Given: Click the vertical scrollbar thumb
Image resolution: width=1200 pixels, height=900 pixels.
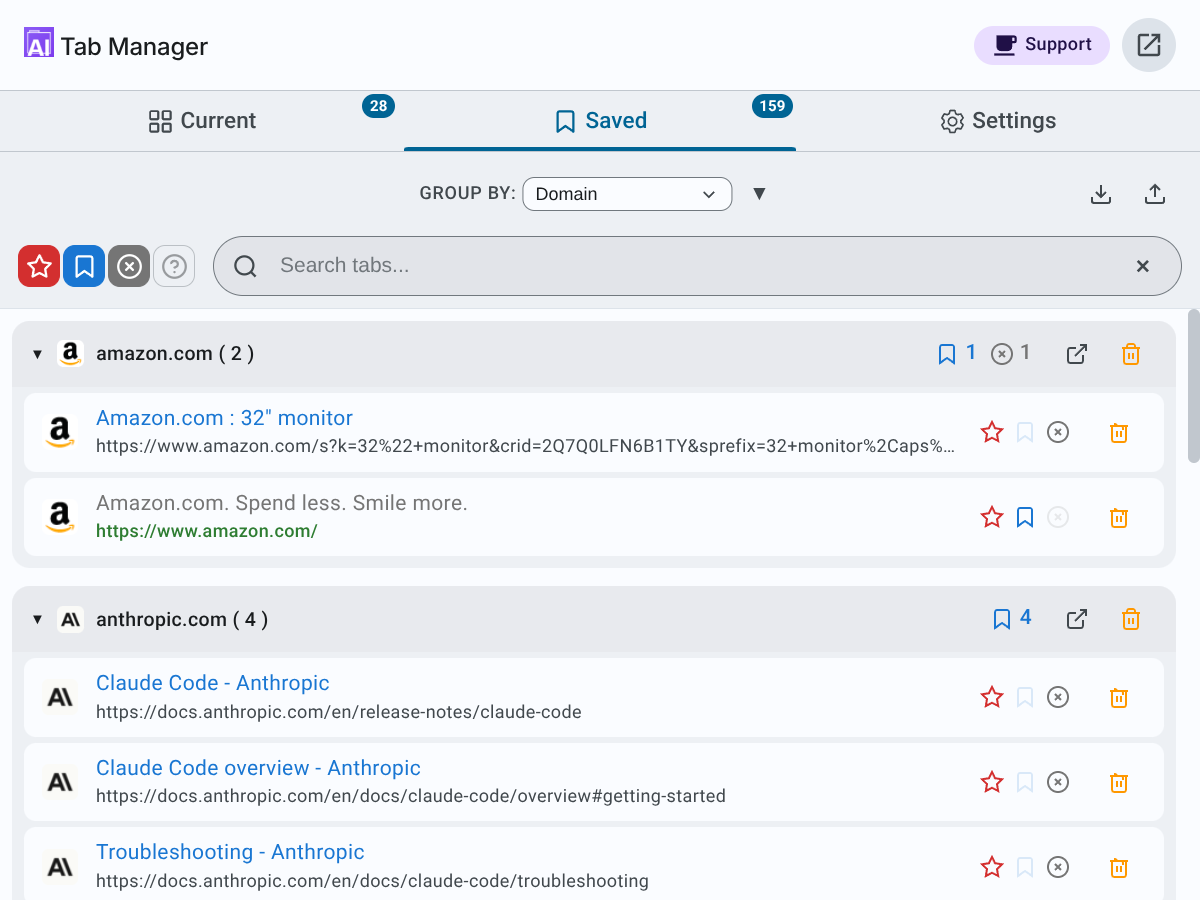Looking at the screenshot, I should (x=1193, y=386).
